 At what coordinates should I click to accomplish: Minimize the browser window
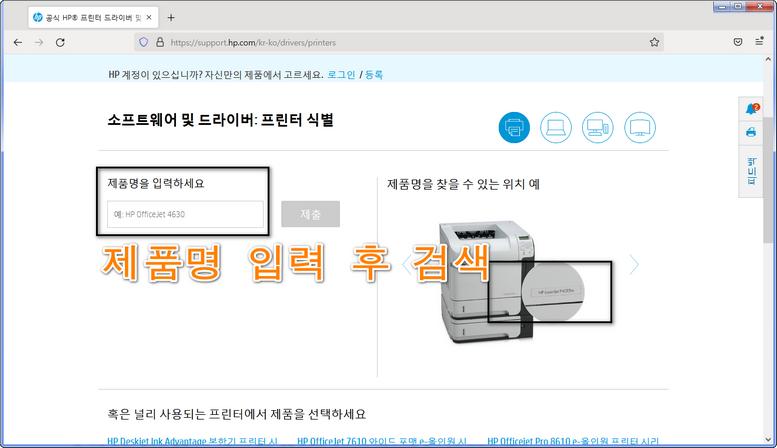(722, 6)
